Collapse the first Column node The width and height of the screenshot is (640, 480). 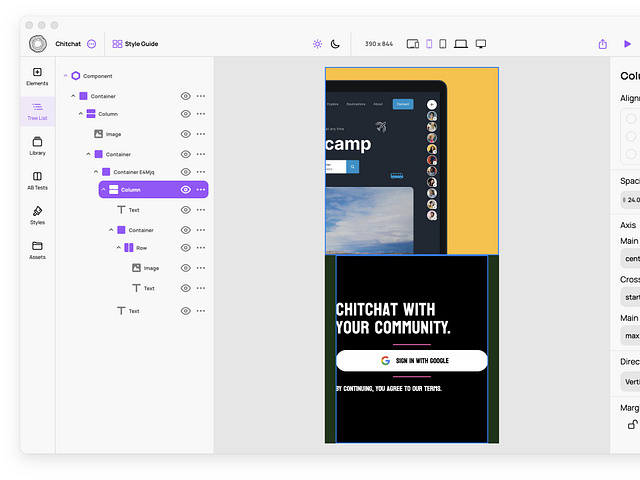(x=81, y=113)
